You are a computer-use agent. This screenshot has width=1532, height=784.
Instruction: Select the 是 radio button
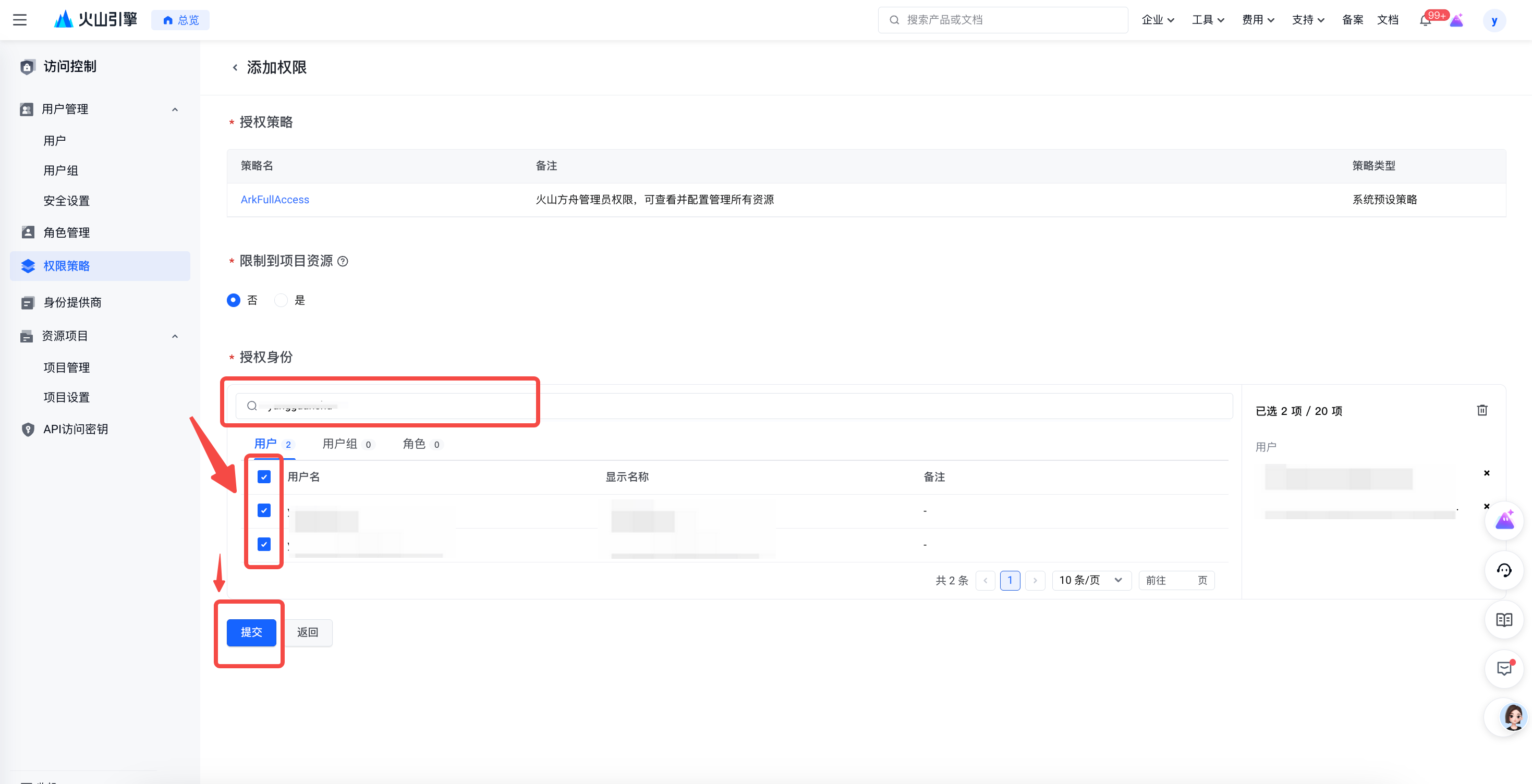tap(281, 300)
